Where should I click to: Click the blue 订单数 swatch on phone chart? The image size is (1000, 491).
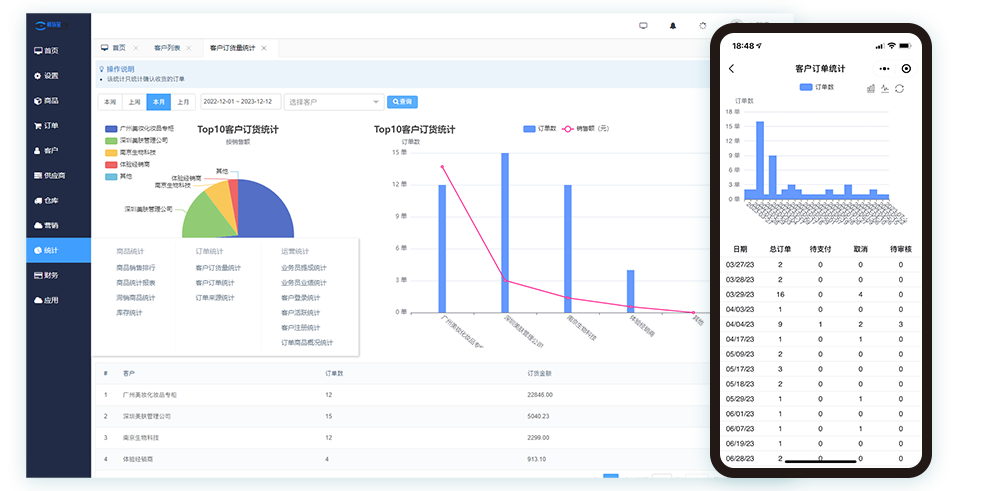807,88
